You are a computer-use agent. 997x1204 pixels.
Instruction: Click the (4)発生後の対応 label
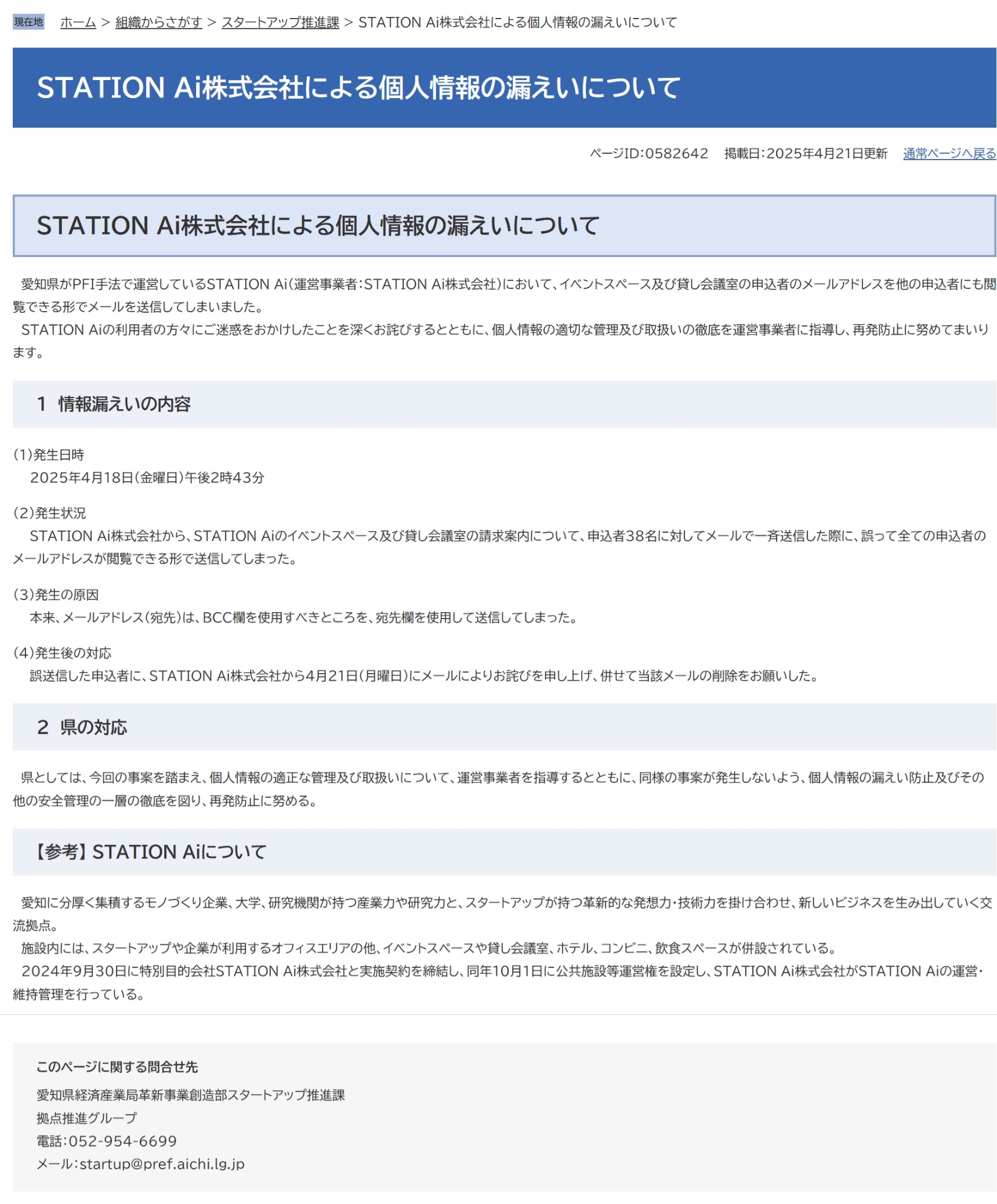tap(62, 652)
